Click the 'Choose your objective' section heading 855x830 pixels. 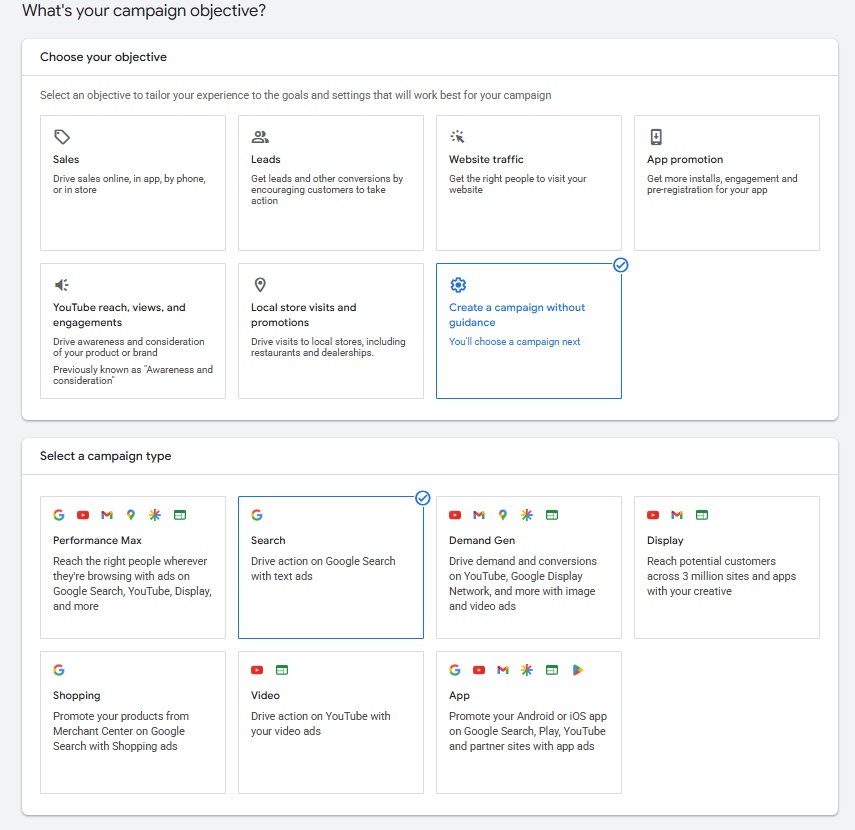click(x=103, y=57)
